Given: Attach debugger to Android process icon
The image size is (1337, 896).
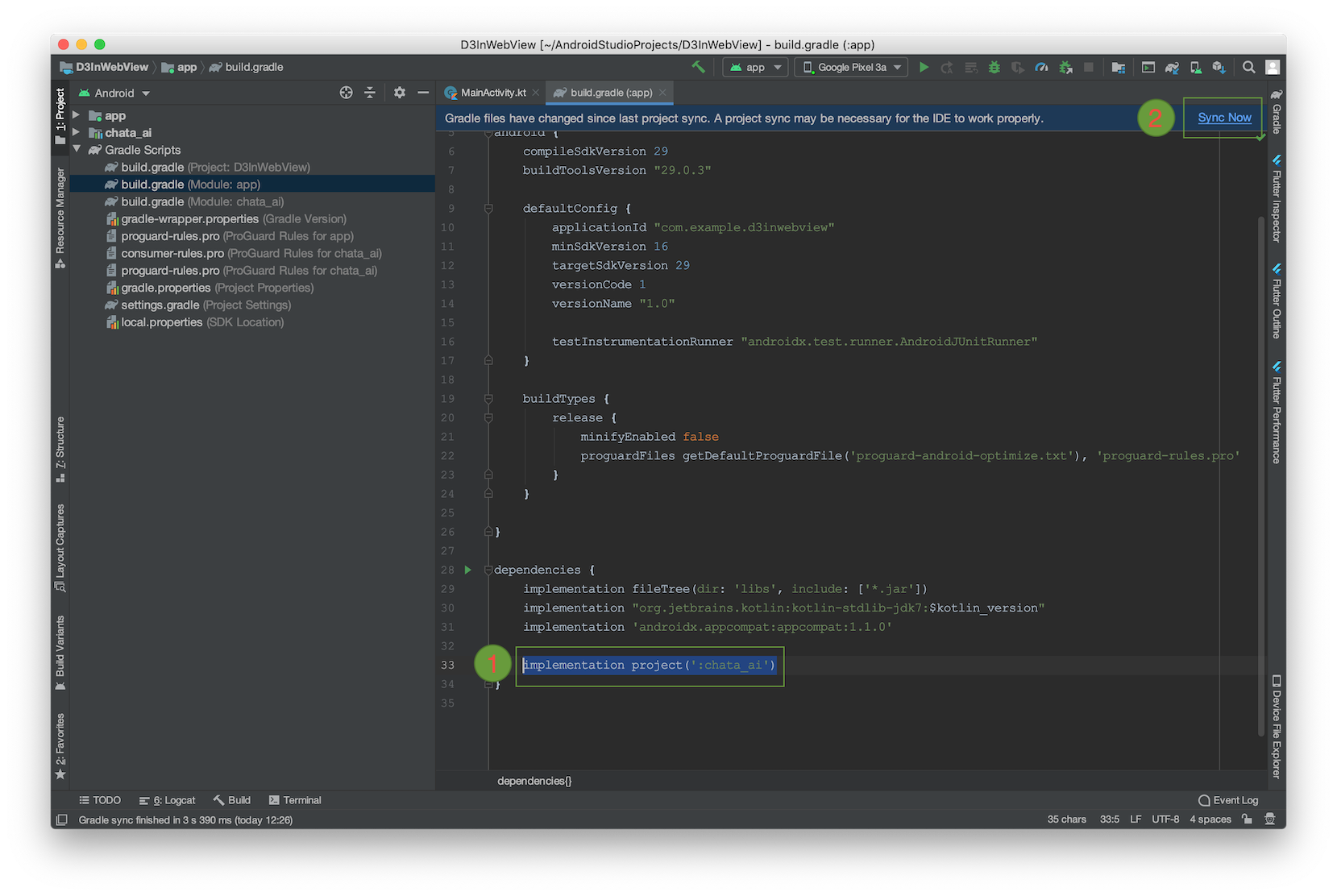Looking at the screenshot, I should click(1065, 68).
